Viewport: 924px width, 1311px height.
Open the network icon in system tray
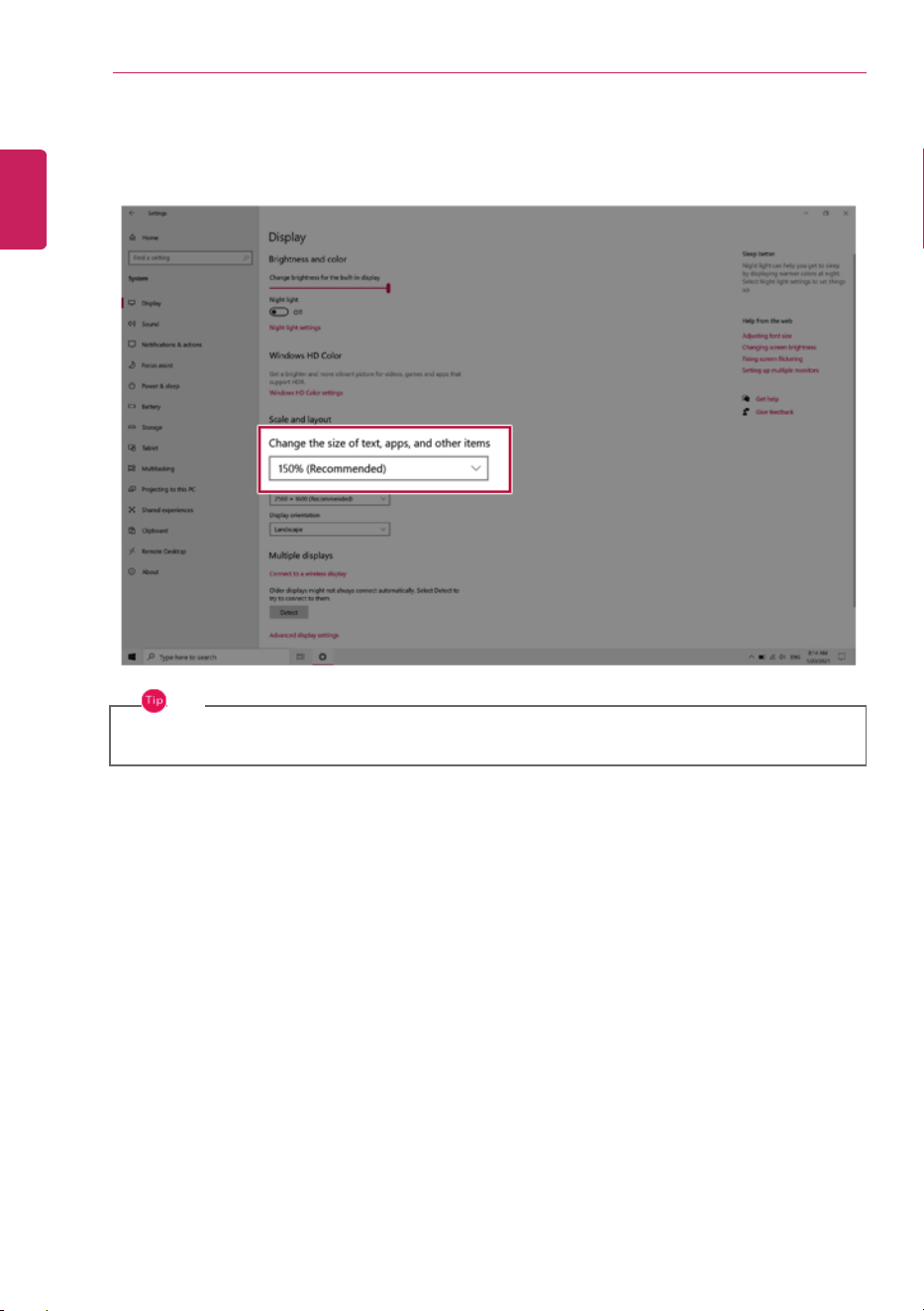[x=772, y=656]
